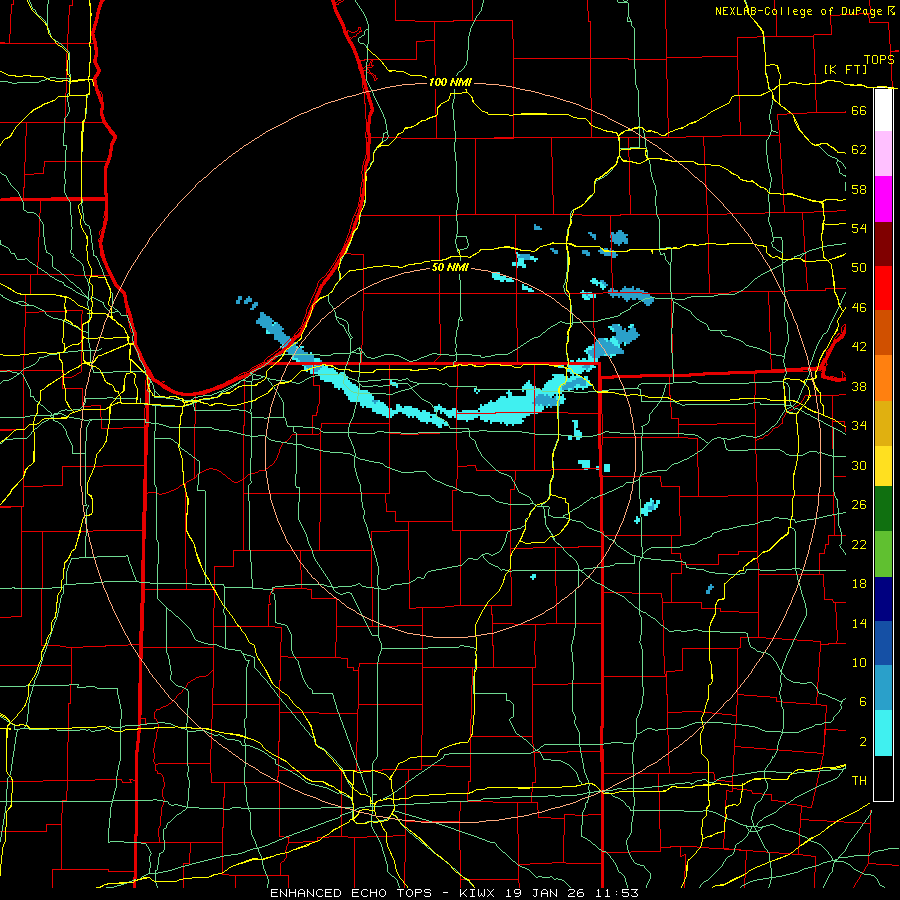Click the gold legend swatch near 34

[883, 424]
